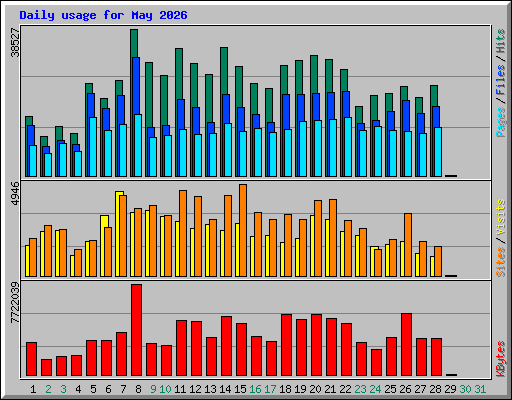Click the red KBytes bar for day 2

point(46,368)
